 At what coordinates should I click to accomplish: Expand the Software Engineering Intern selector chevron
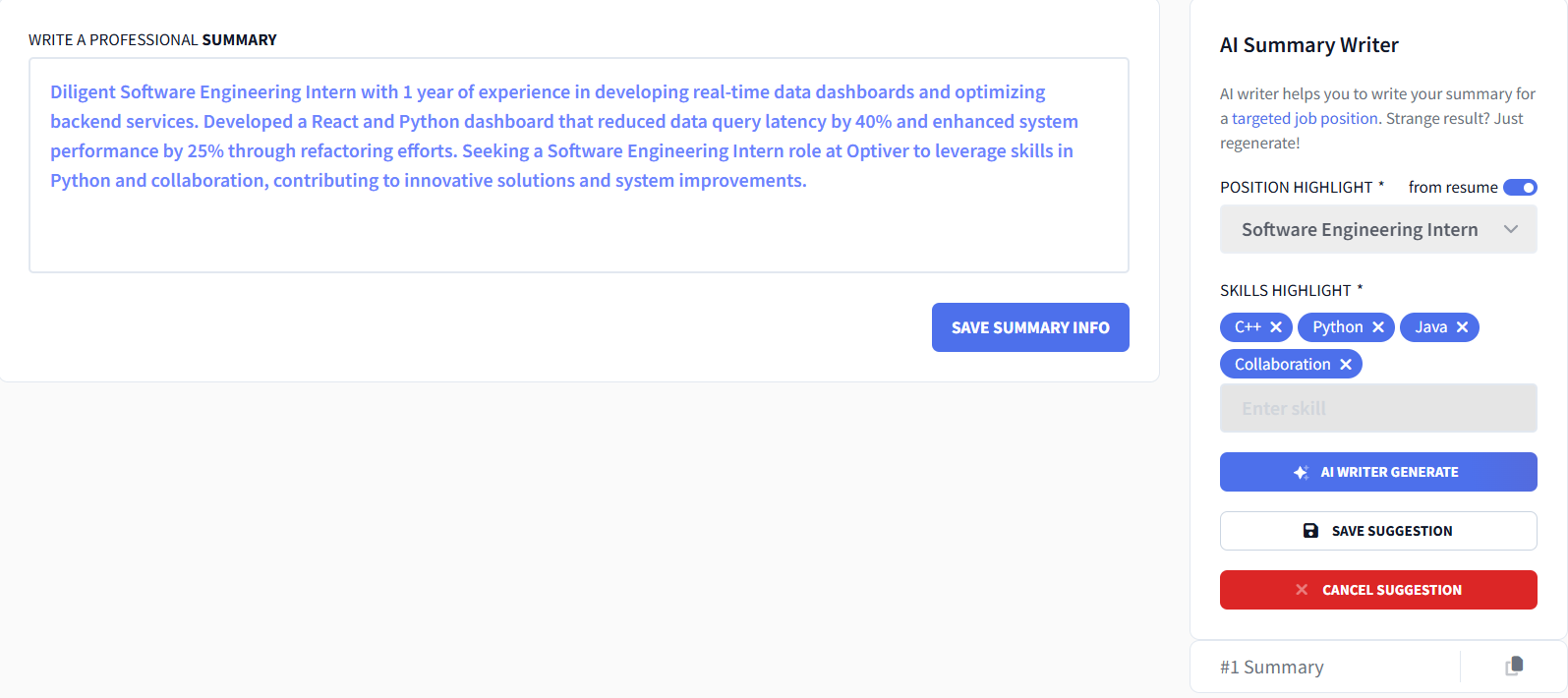[1512, 228]
